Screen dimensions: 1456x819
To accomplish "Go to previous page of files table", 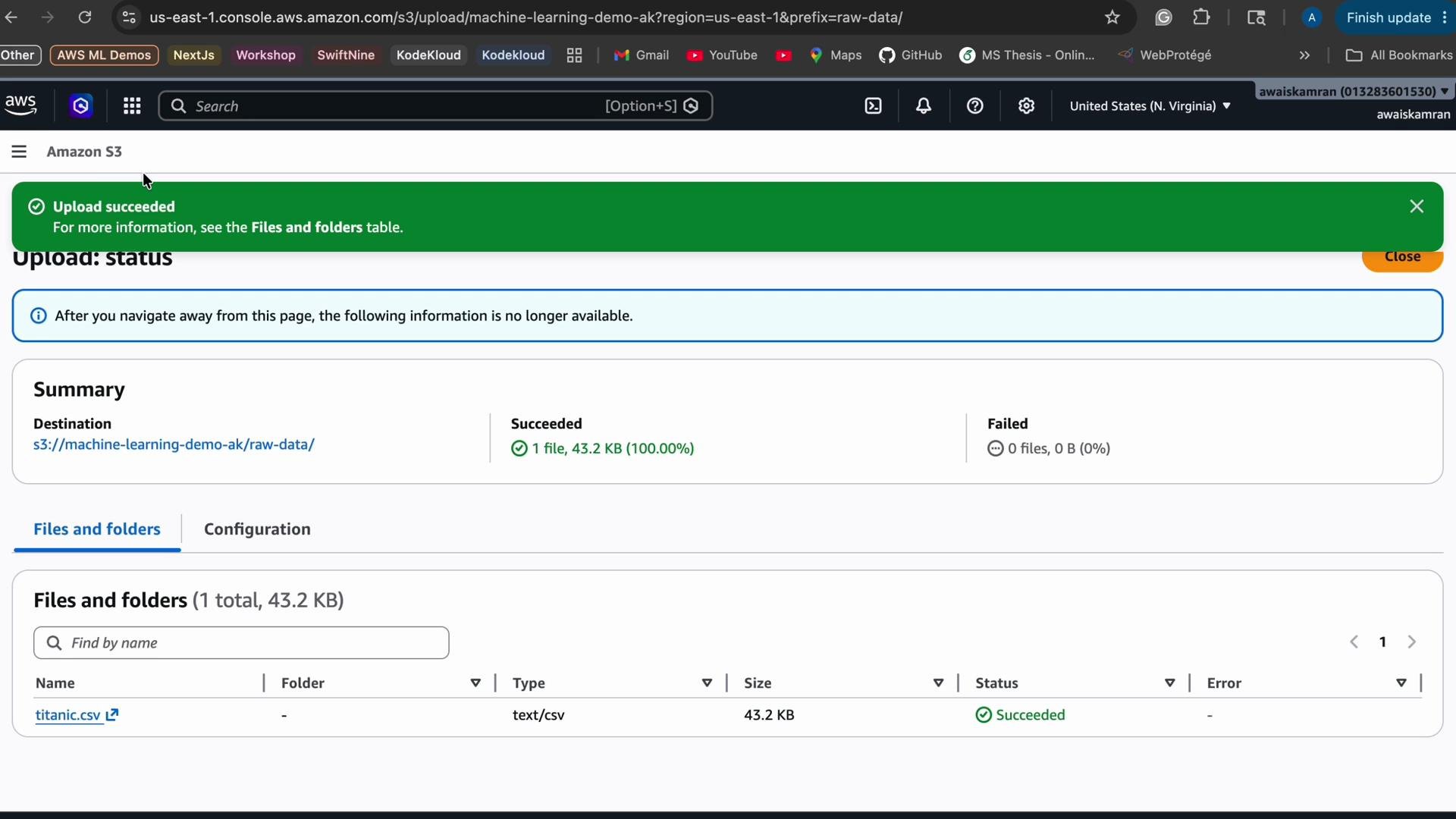I will coord(1354,642).
